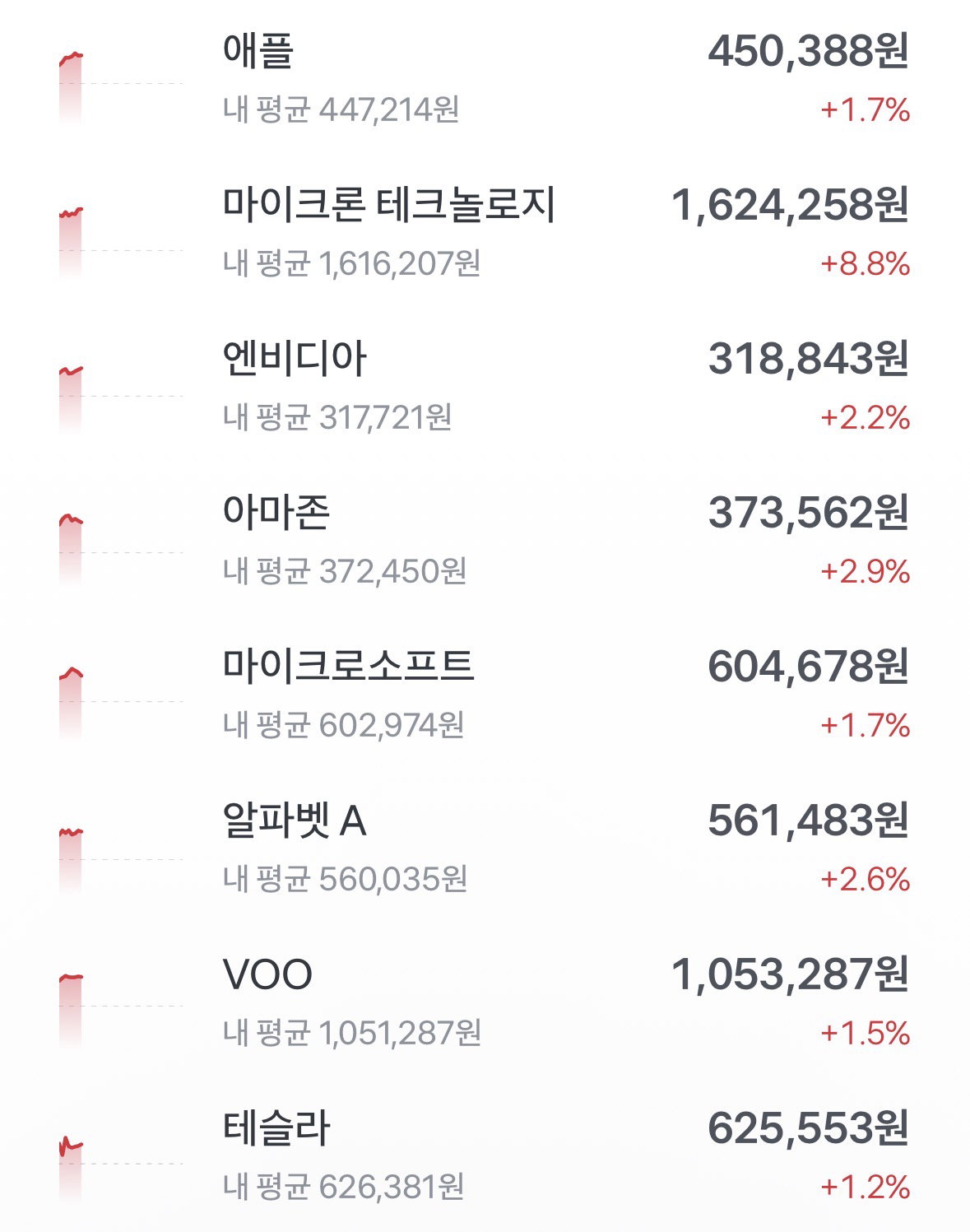Open the 마이크로소프트 mini chart thumbnail
The width and height of the screenshot is (970, 1232).
pyautogui.click(x=120, y=704)
